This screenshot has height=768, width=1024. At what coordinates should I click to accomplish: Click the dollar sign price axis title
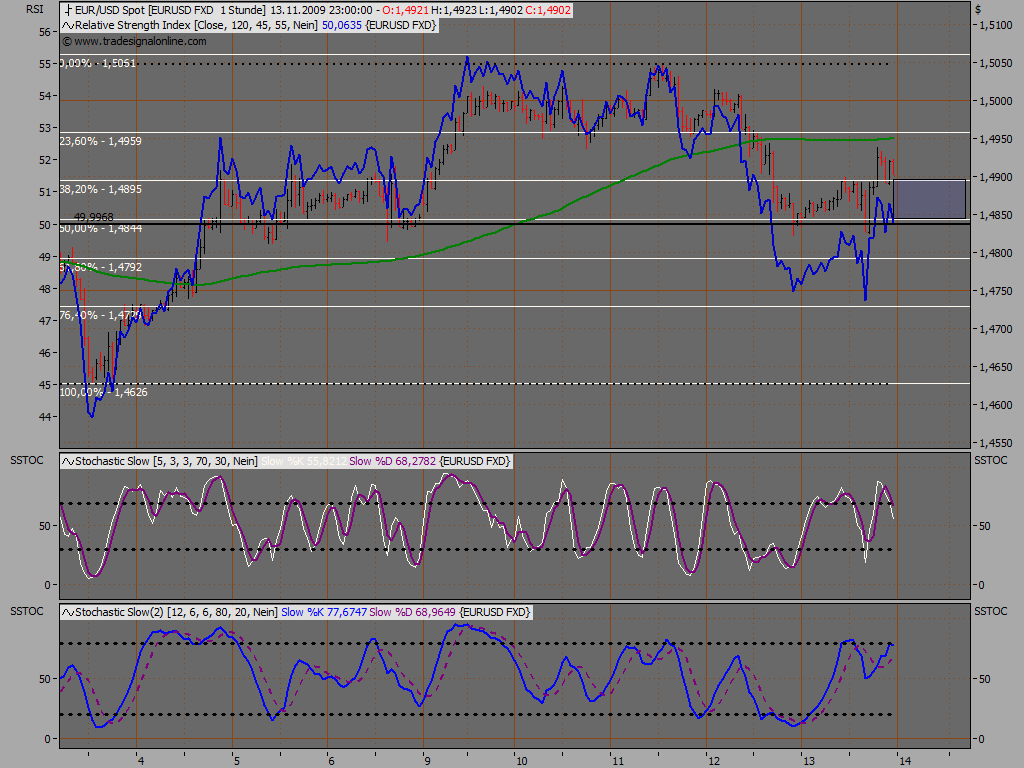[x=978, y=9]
